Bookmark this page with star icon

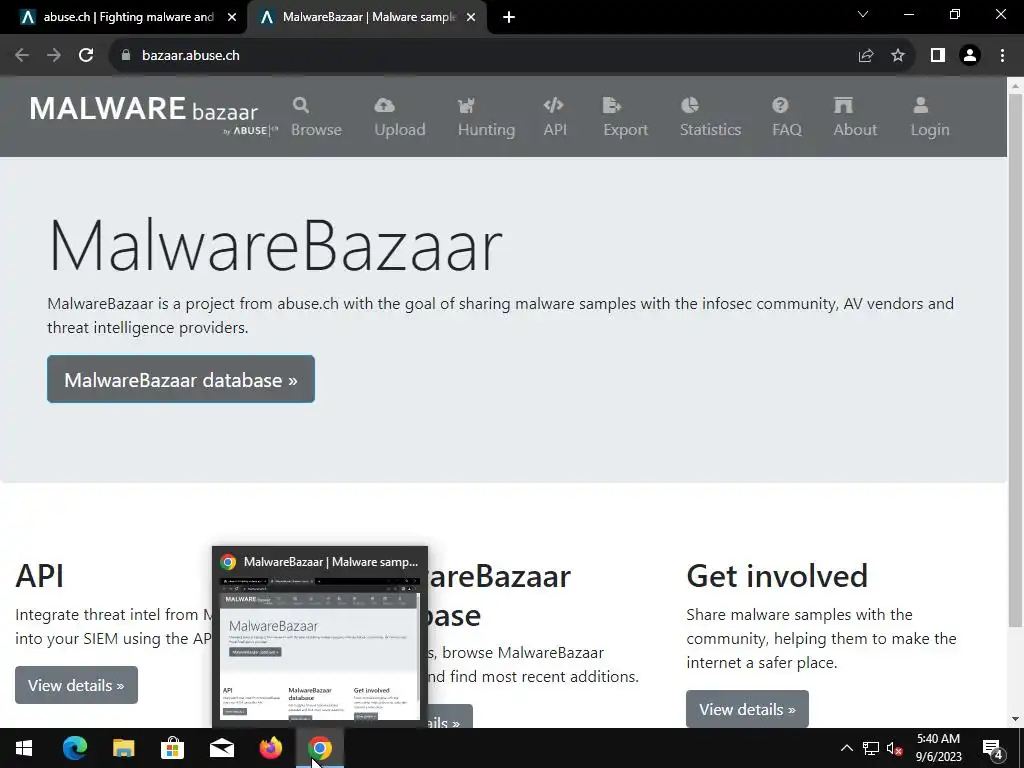pos(898,56)
